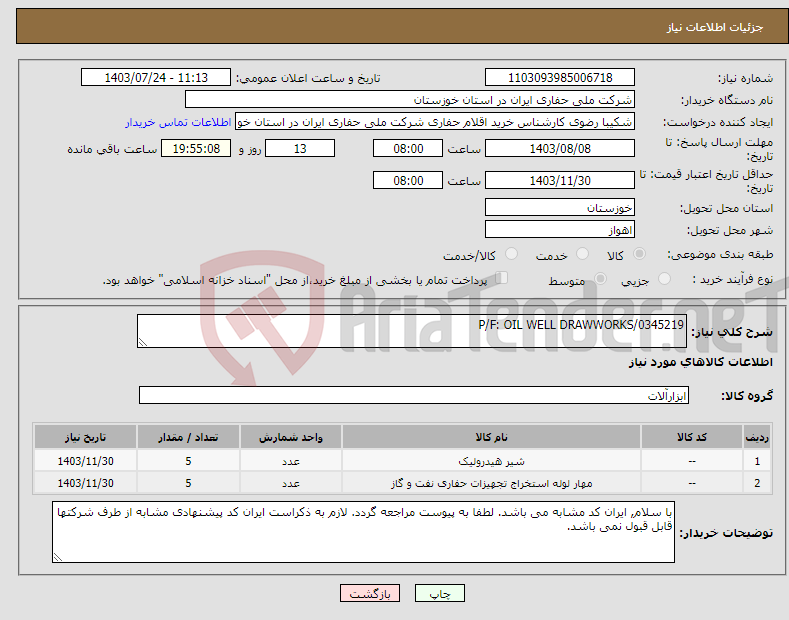This screenshot has height=620, width=789.
Task: Select the متوسط purchase type radio
Action: [x=600, y=278]
